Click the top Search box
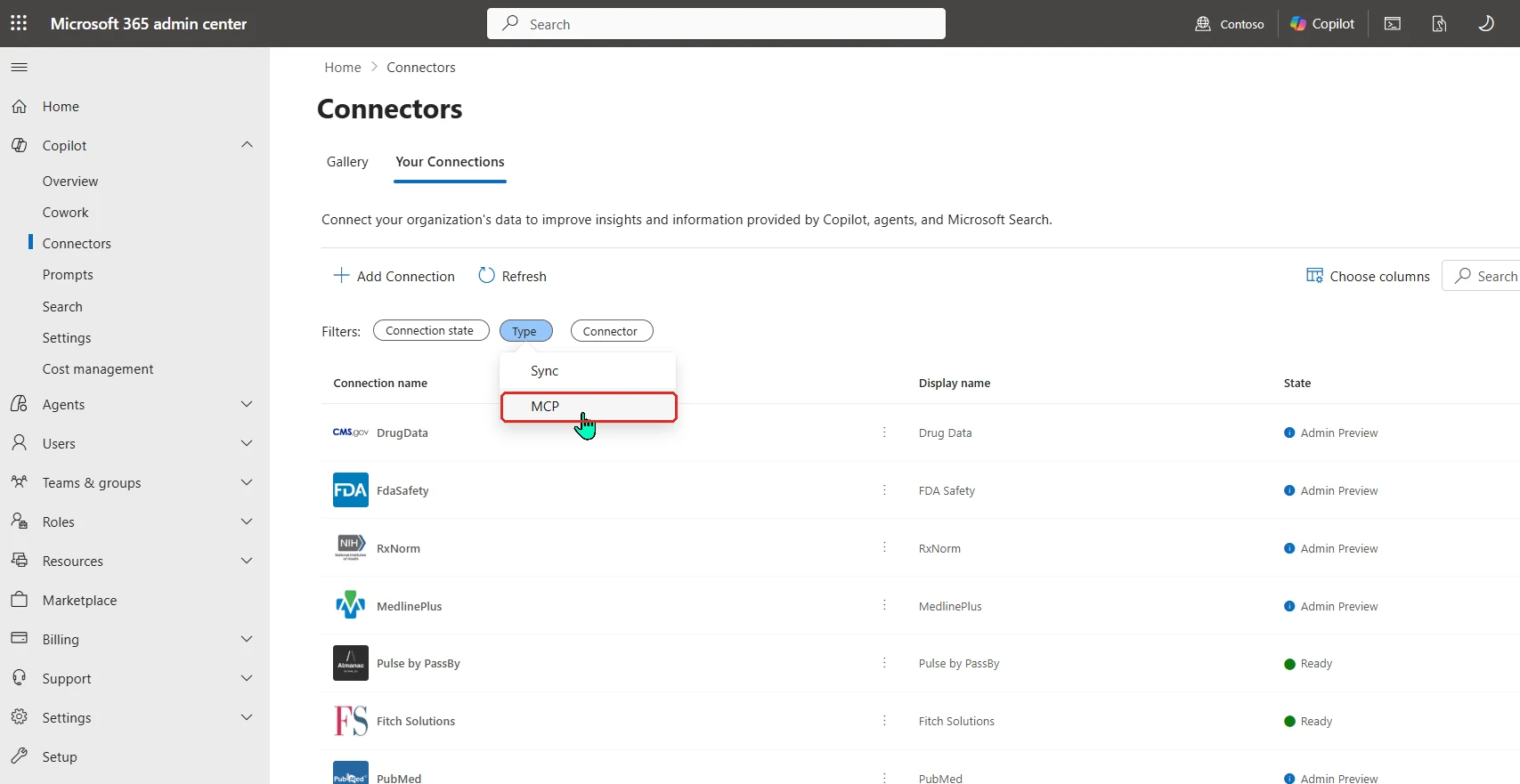Viewport: 1520px width, 784px height. (x=716, y=24)
